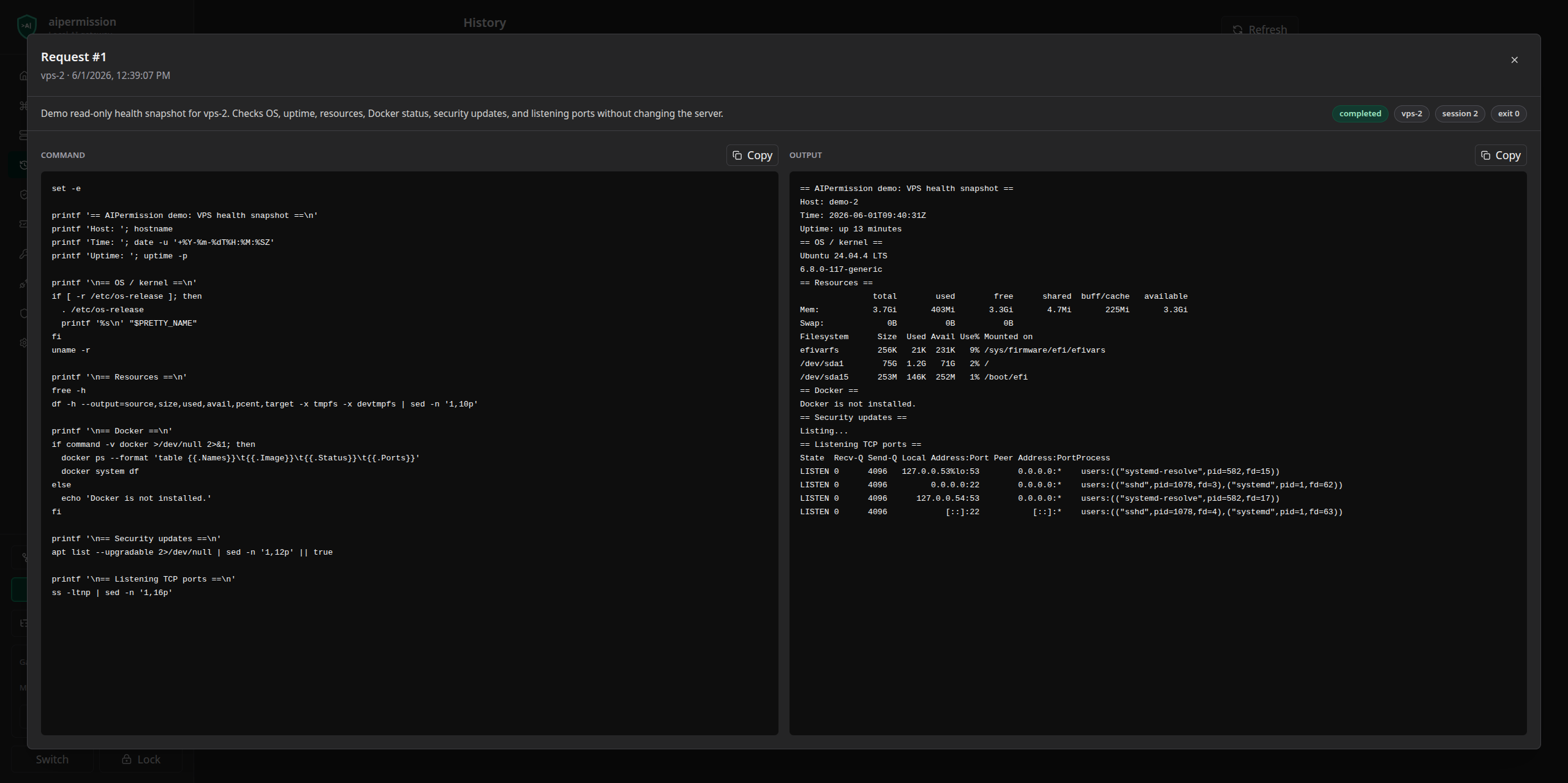The width and height of the screenshot is (1568, 783).
Task: Click the '. /etc/os-release' command line
Action: point(102,310)
